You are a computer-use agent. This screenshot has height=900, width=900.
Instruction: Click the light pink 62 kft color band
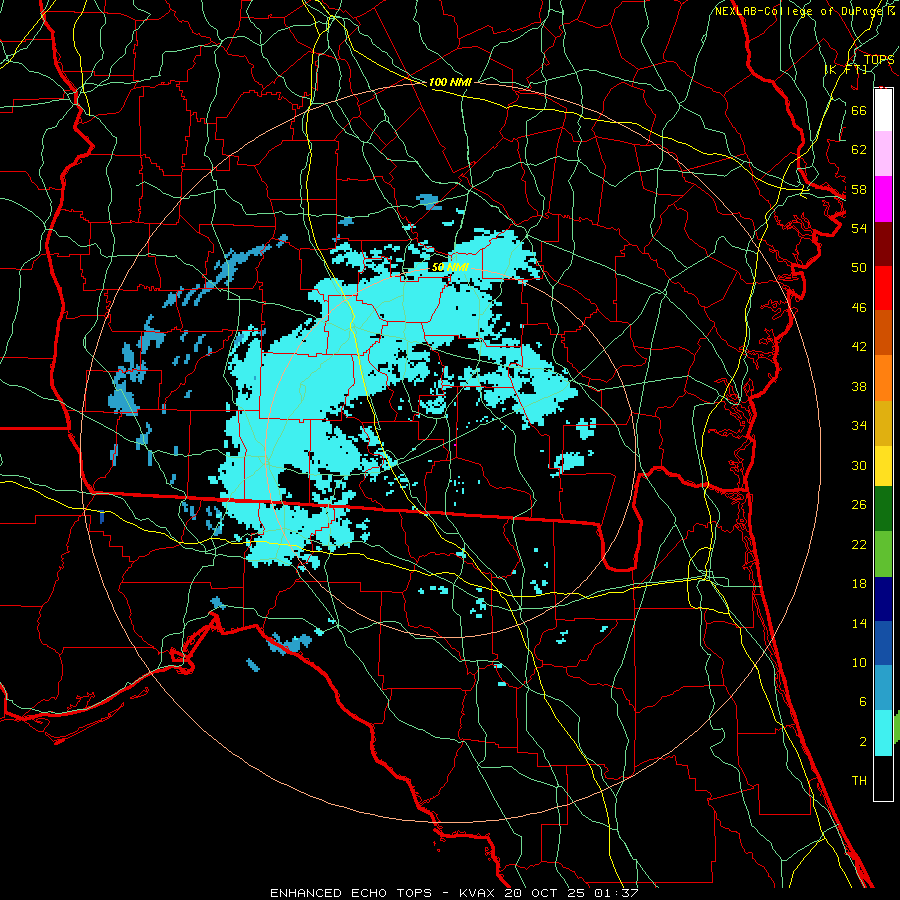(883, 153)
